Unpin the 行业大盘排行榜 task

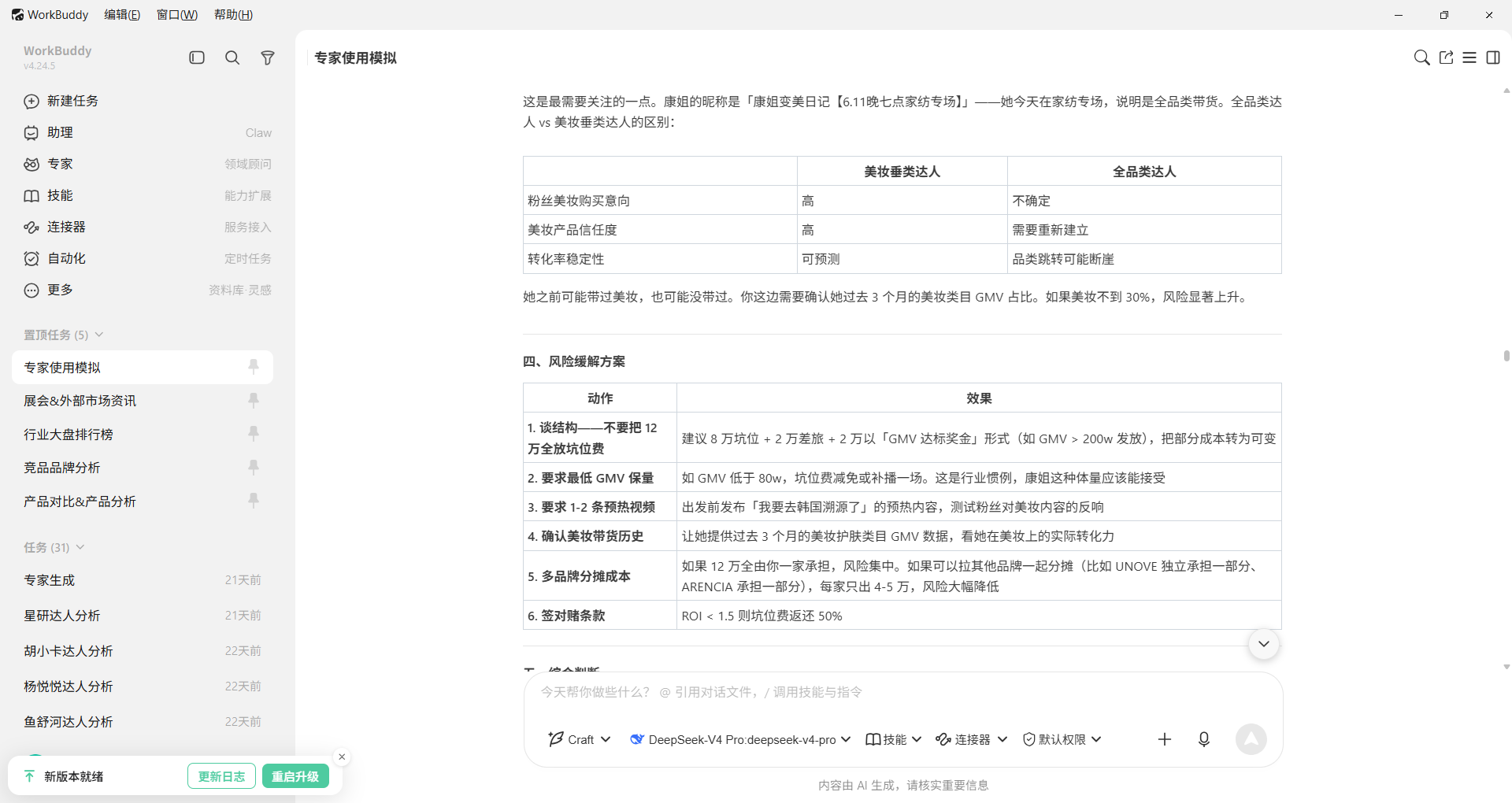(254, 433)
